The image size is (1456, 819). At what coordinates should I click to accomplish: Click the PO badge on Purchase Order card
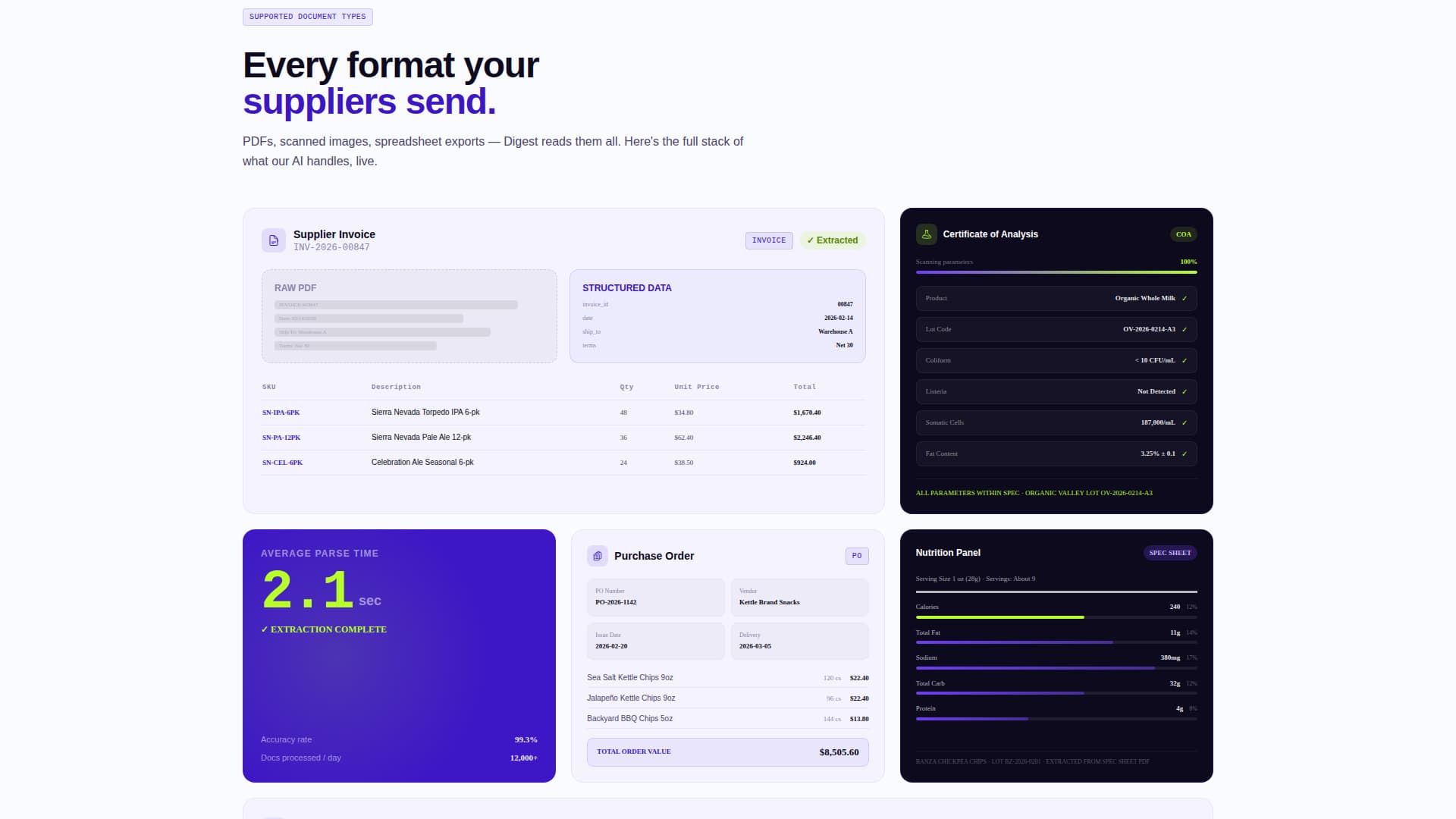coord(857,556)
